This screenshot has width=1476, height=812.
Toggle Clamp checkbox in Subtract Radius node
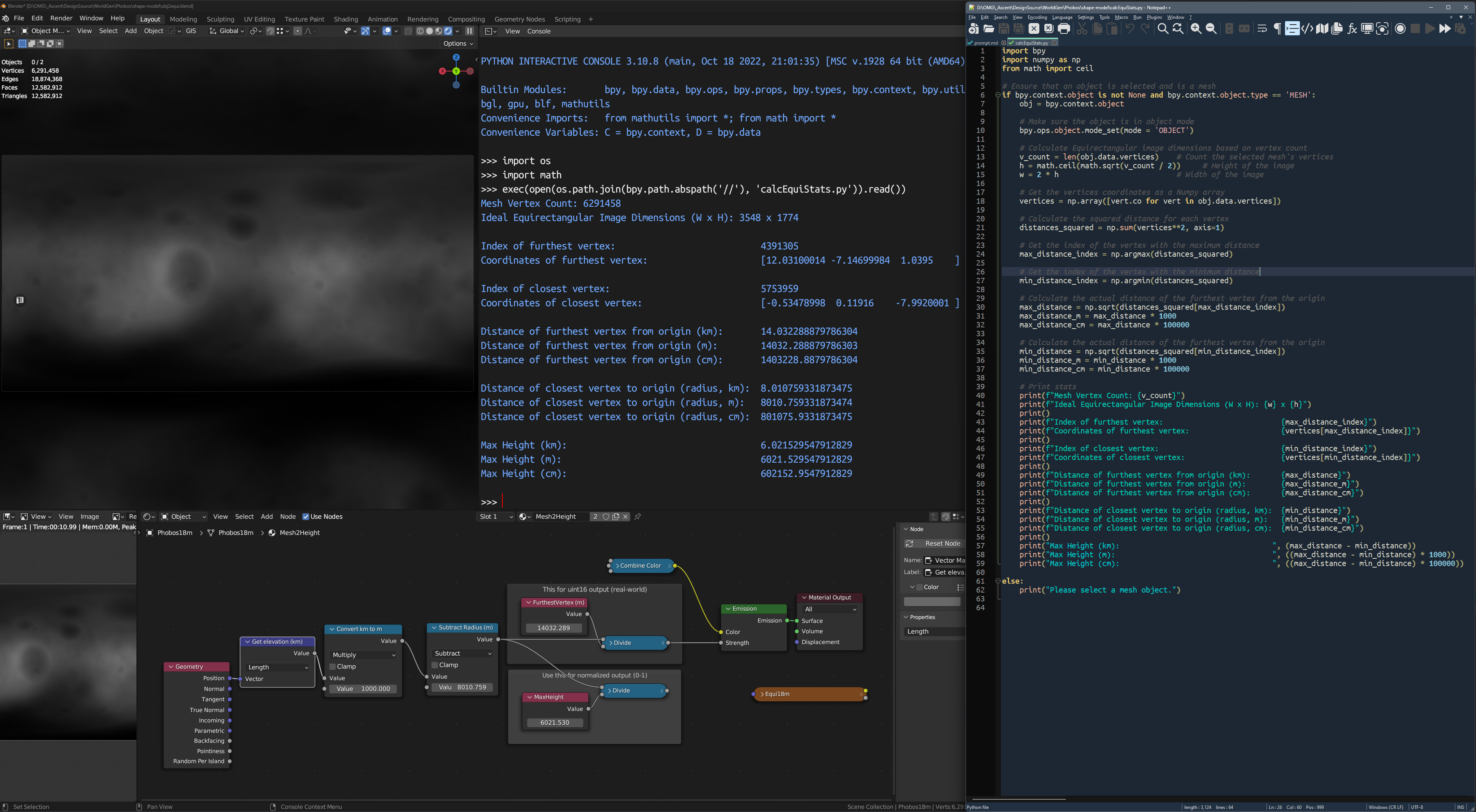(x=434, y=665)
